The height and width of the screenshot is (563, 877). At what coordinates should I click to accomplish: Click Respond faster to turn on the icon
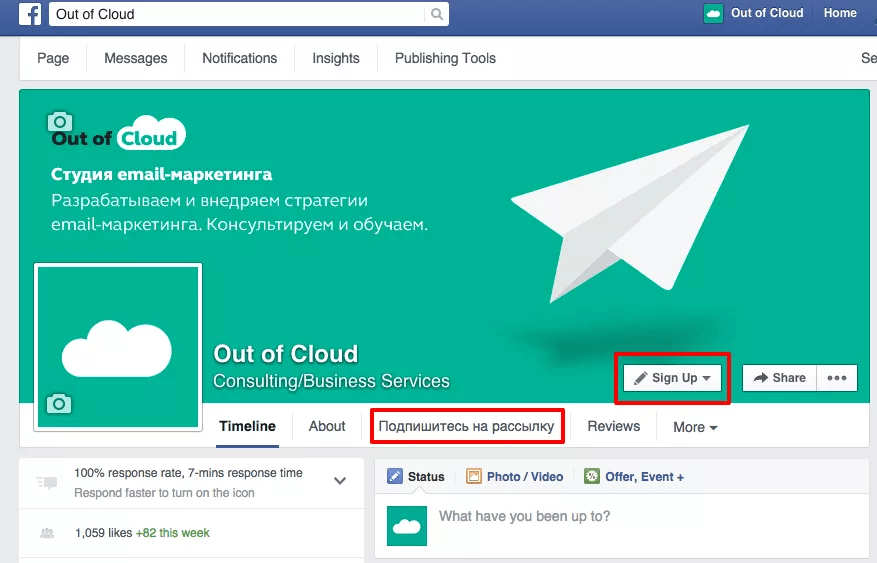pyautogui.click(x=164, y=493)
